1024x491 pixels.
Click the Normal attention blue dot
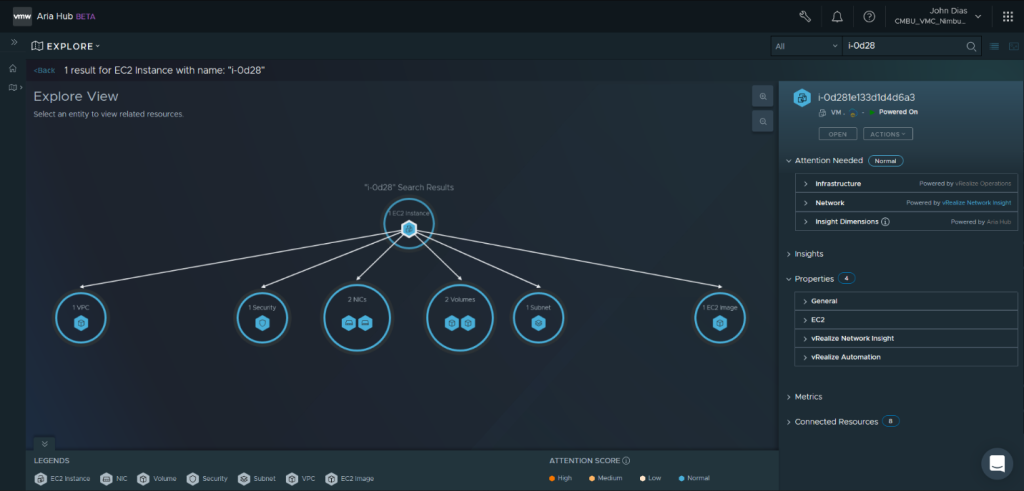coord(681,479)
